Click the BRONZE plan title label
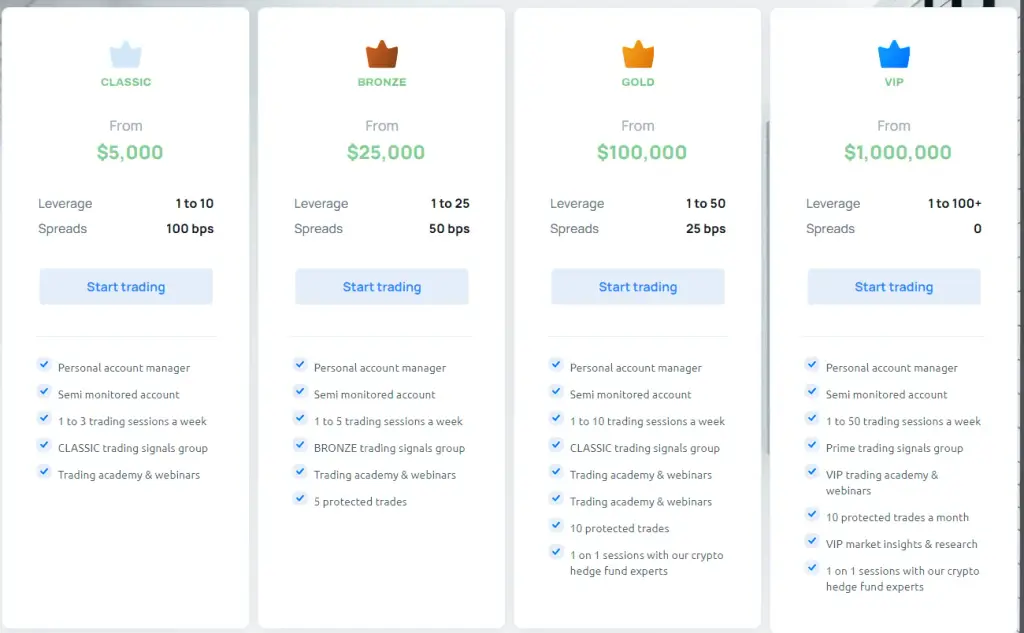The width and height of the screenshot is (1024, 633). [382, 82]
